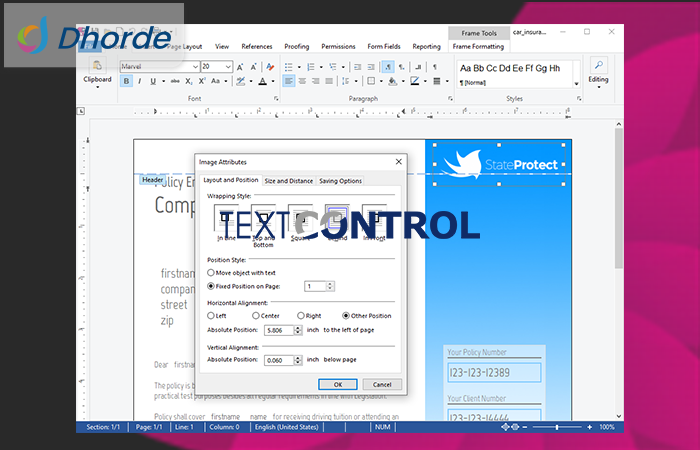Choose the Top and Bottom wrapping icon
Screen dimensions: 700x450
(x=263, y=220)
